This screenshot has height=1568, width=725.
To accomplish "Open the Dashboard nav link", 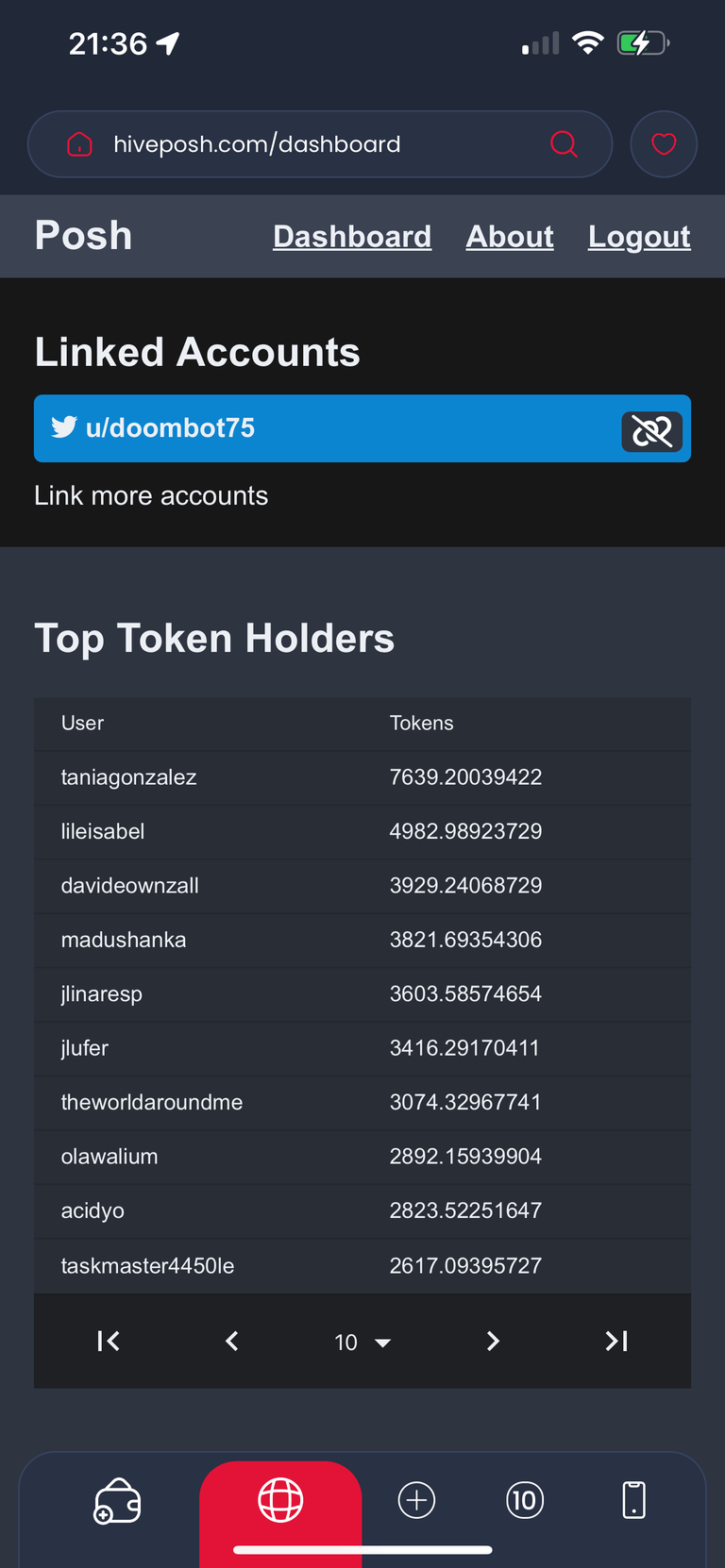I will pos(352,236).
